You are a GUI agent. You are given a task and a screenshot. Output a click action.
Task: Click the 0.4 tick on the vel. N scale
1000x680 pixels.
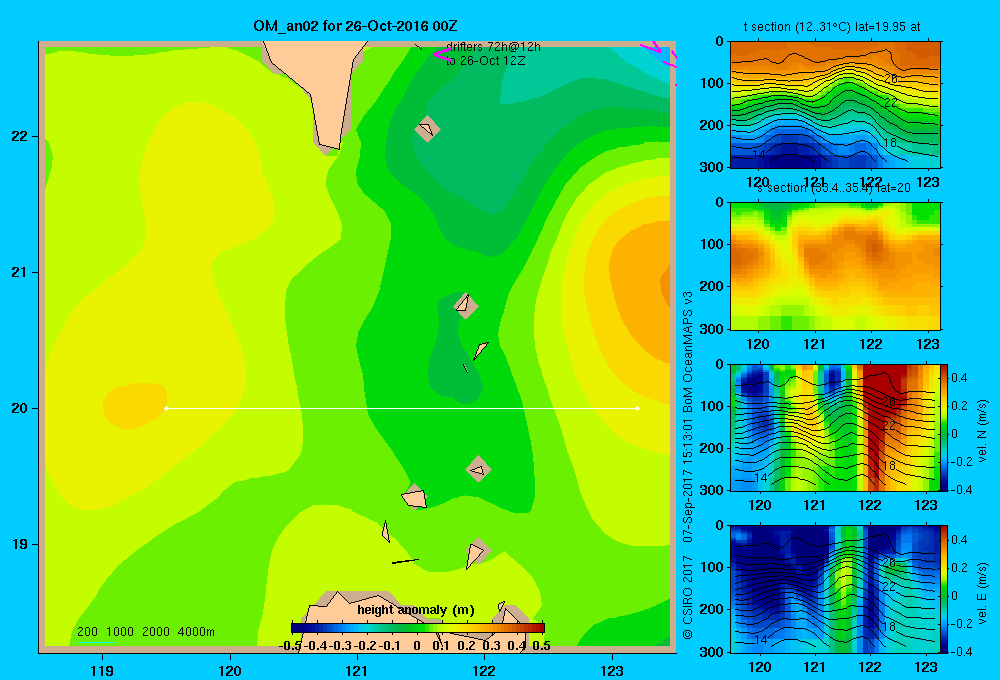pos(959,378)
